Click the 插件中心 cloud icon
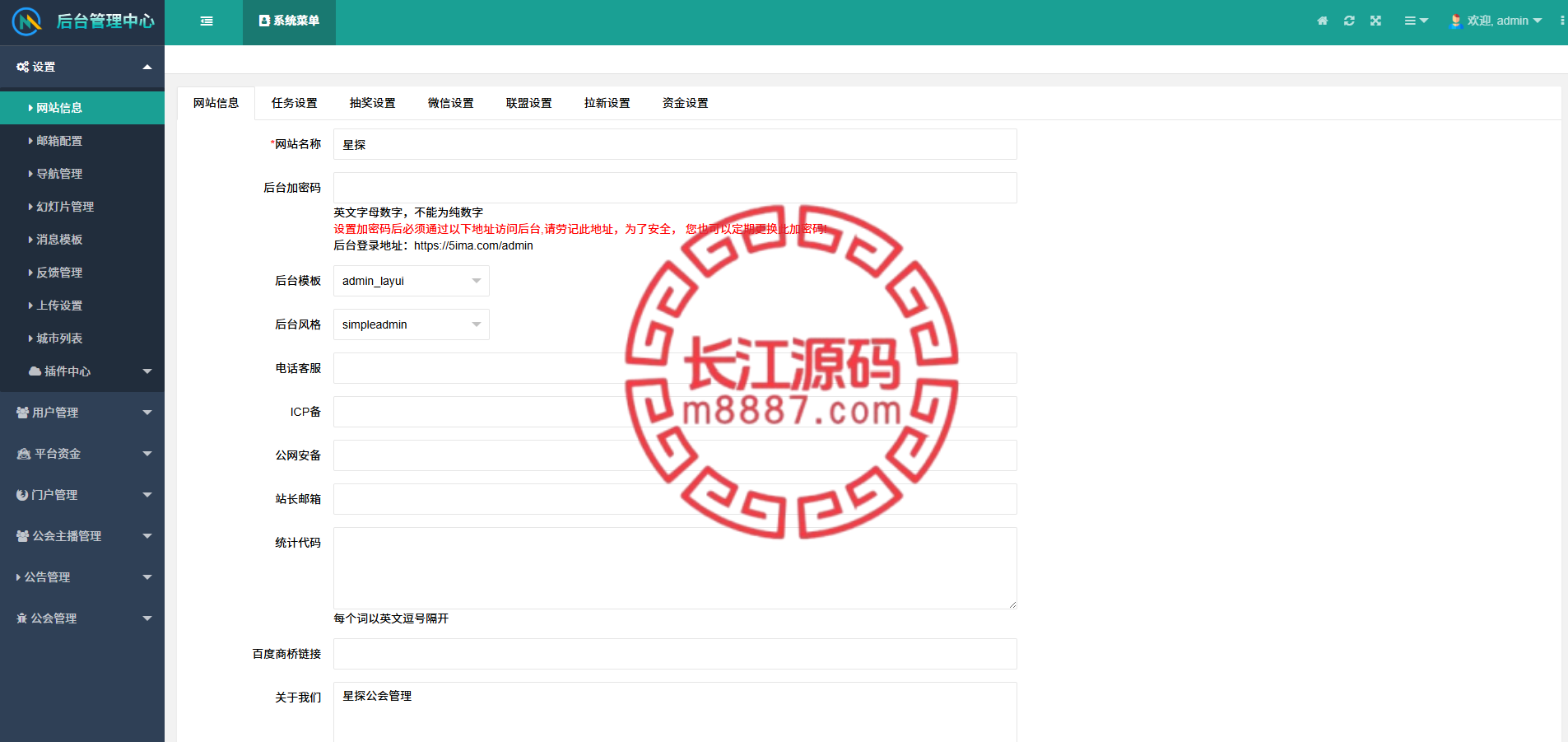This screenshot has width=1568, height=742. 35,371
